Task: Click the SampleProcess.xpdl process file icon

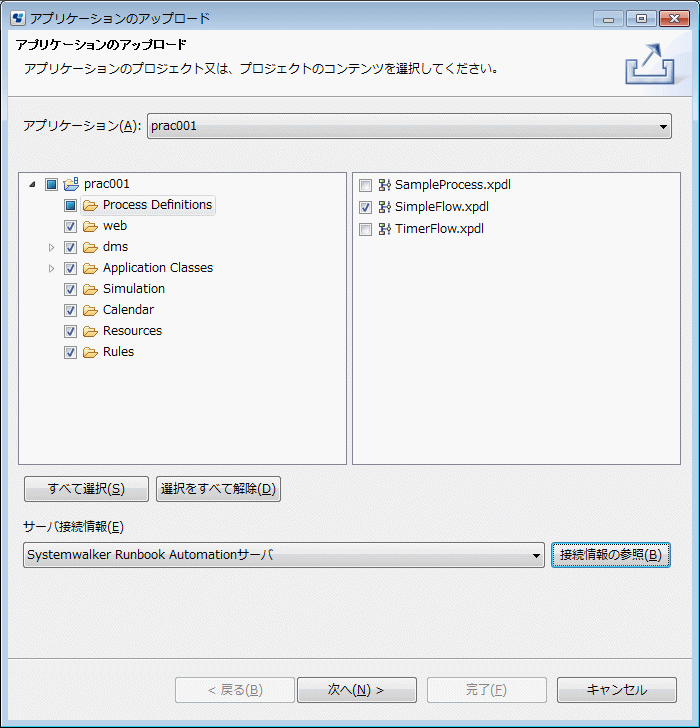Action: (384, 185)
